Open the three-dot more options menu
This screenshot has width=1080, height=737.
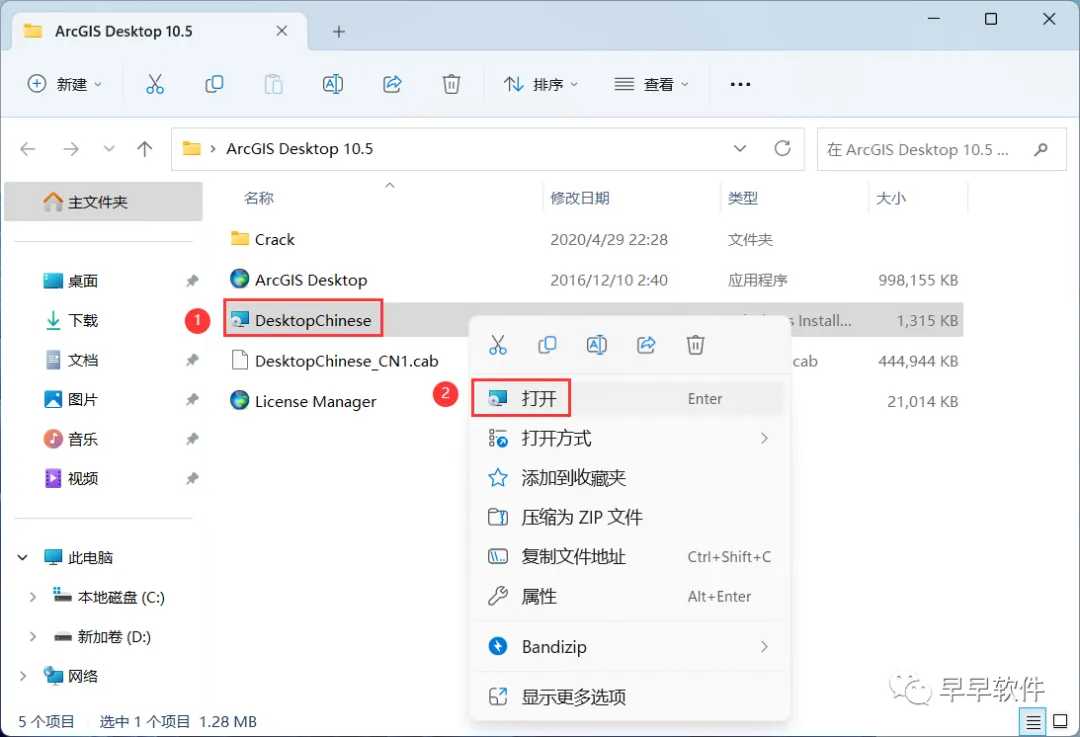[740, 84]
